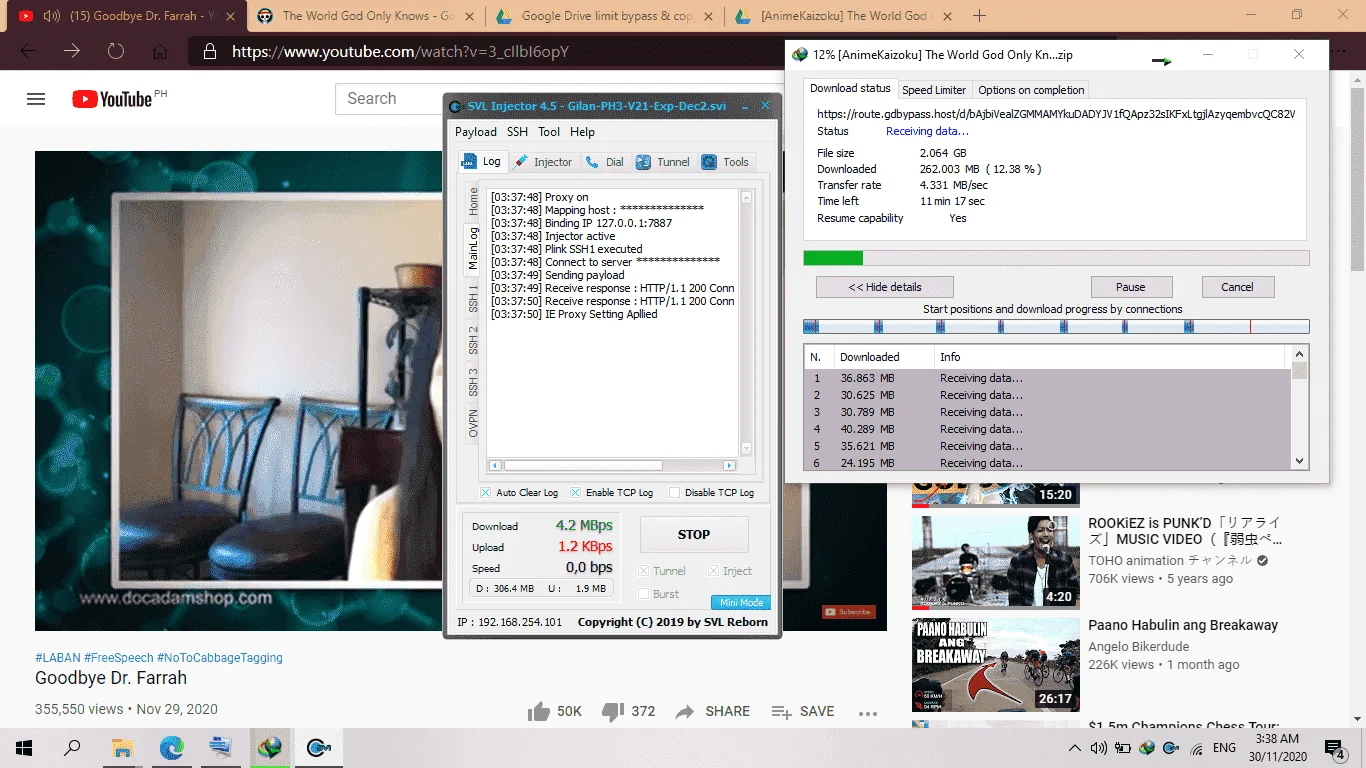Click the log horizontal scrollbar
Viewport: 1366px width, 768px height.
coord(612,466)
